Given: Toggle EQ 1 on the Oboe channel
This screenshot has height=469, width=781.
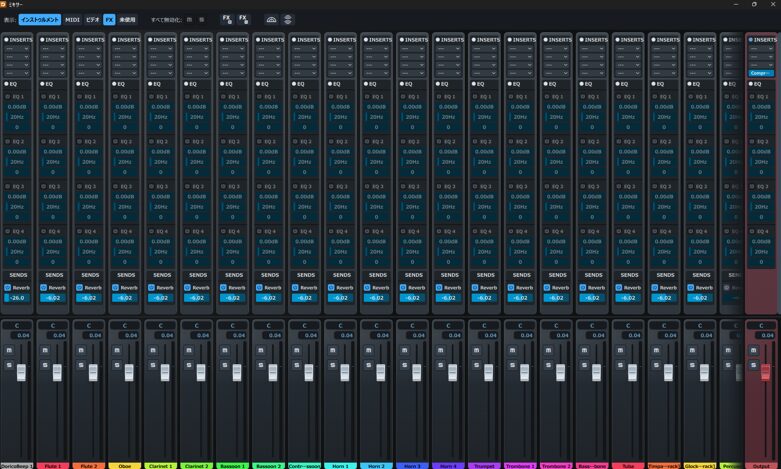Looking at the screenshot, I should [113, 96].
